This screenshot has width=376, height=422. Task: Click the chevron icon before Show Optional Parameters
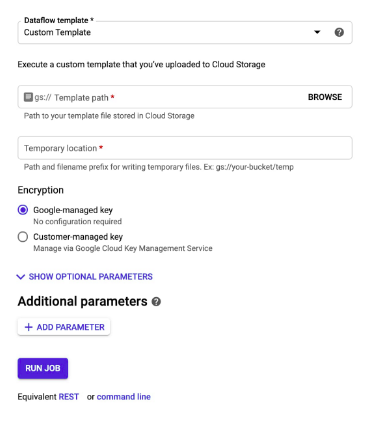click(21, 277)
